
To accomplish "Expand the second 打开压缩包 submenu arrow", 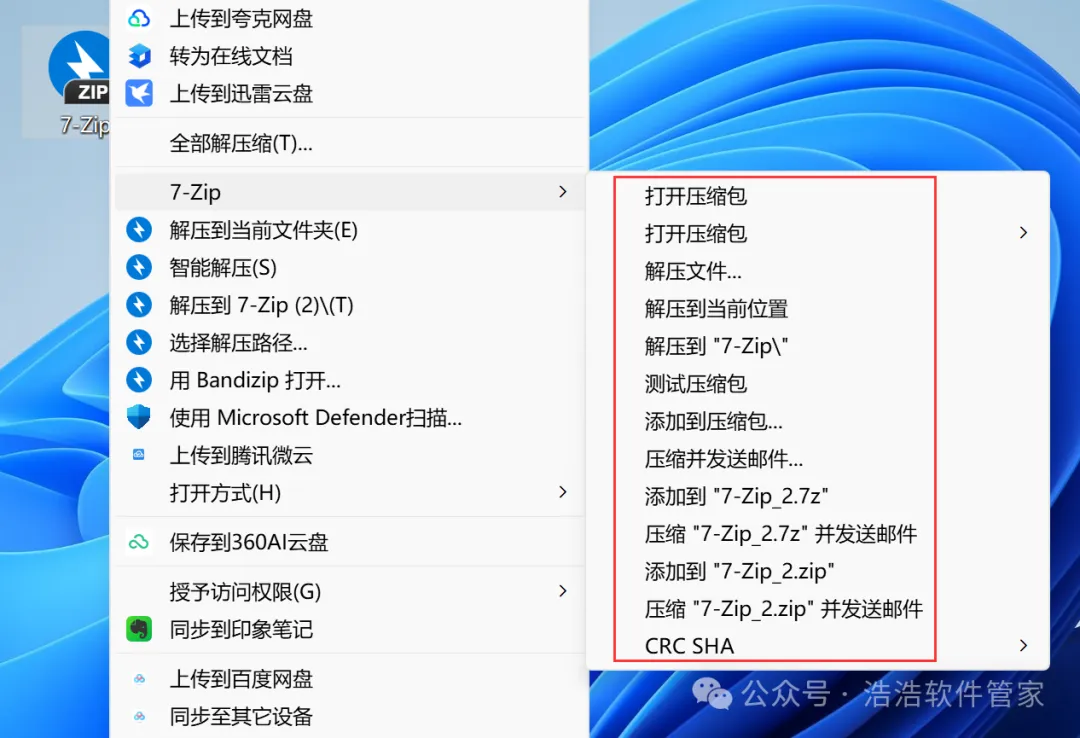I will click(1024, 233).
